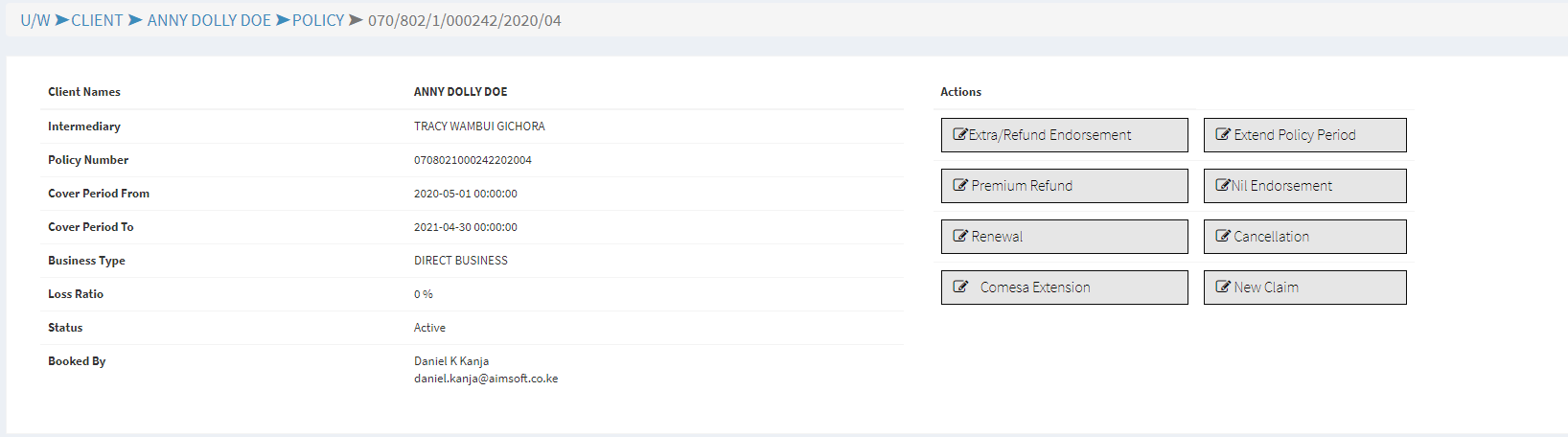Click the email daniel.kanja@aimsoft.co.ke
Screen dimensions: 1568x437
click(x=486, y=379)
